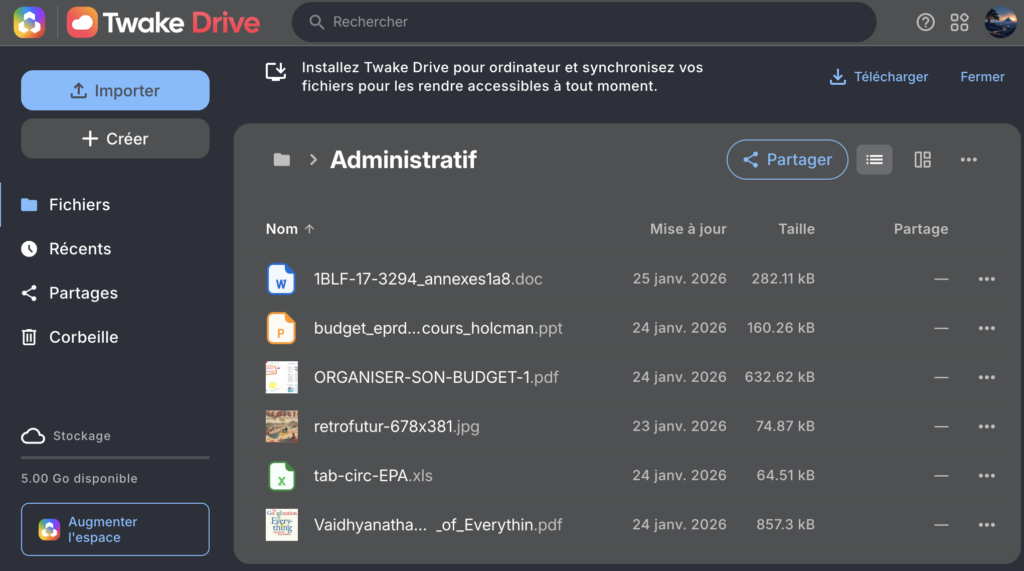Image resolution: width=1024 pixels, height=571 pixels.
Task: Open more actions for ORGANISER-SON-BUDGET-1.pdf
Action: point(986,378)
